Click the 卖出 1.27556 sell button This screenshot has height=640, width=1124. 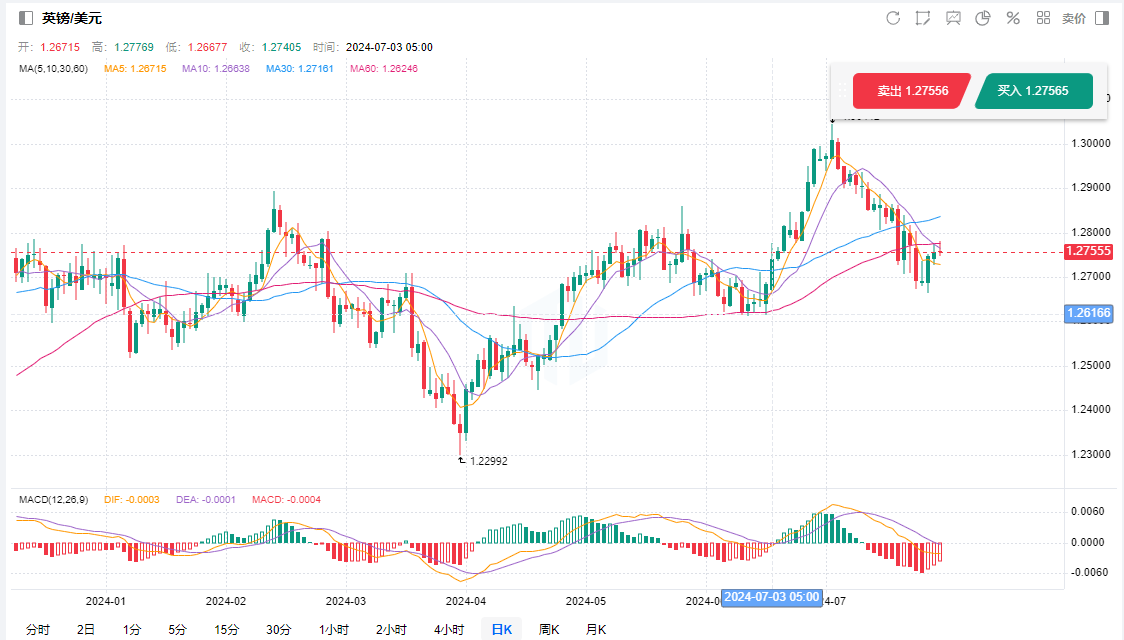click(911, 91)
